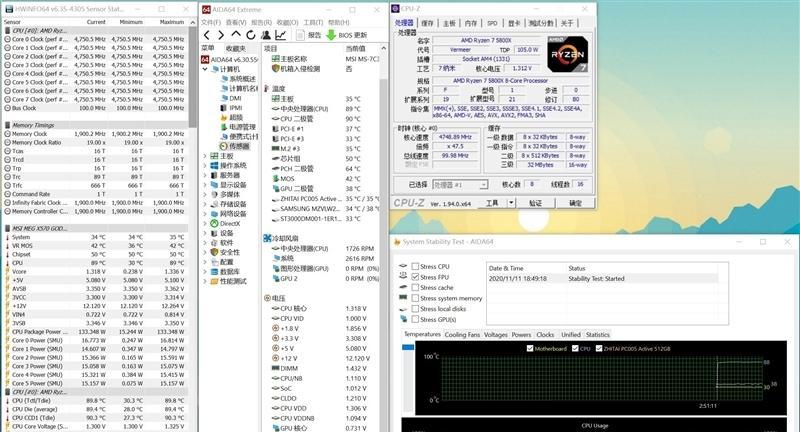
Task: Expand the 操作系统 tree node
Action: [205, 166]
